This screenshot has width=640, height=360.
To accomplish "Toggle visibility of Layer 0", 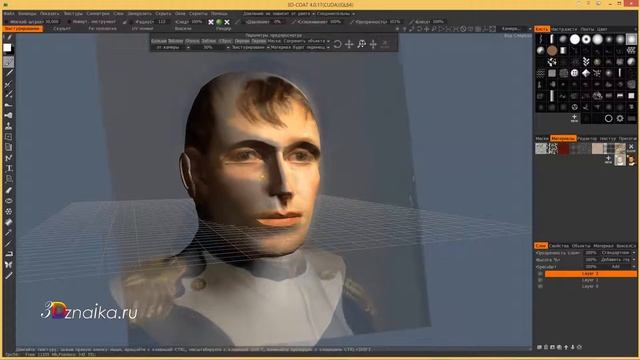I will (540, 286).
